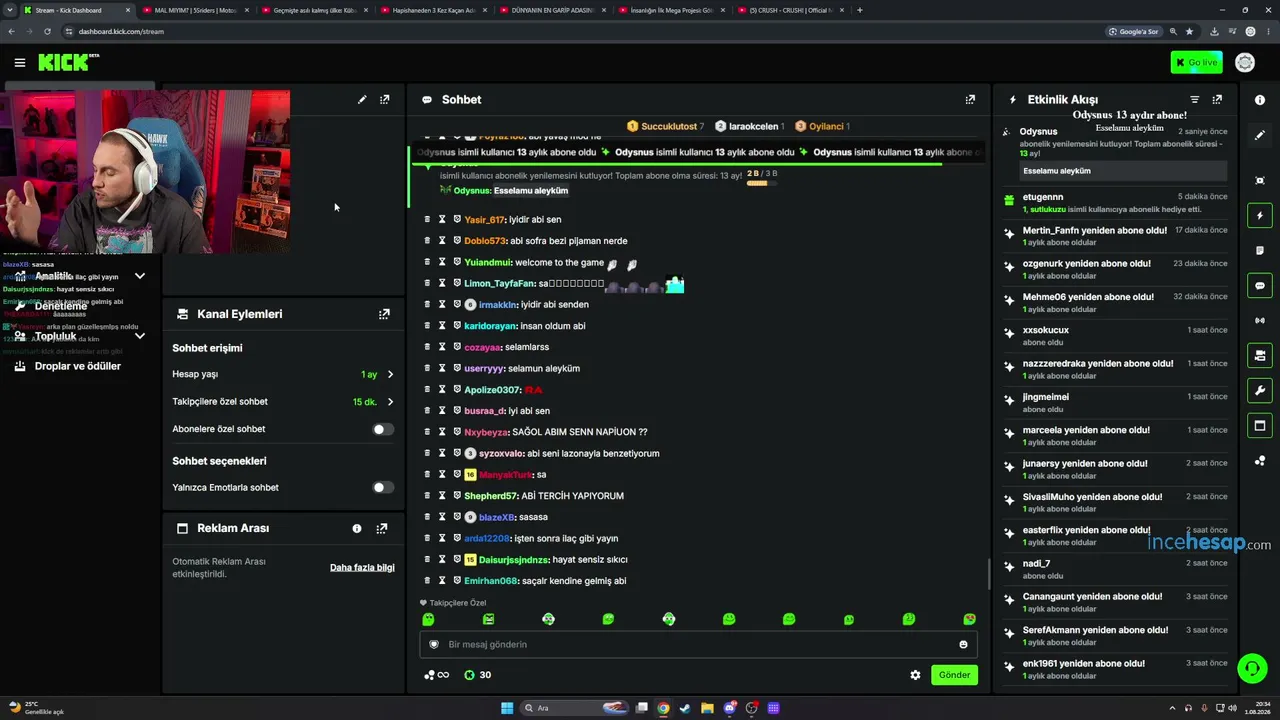
Task: Toggle Abonelere özel sohbet switch
Action: click(x=383, y=429)
